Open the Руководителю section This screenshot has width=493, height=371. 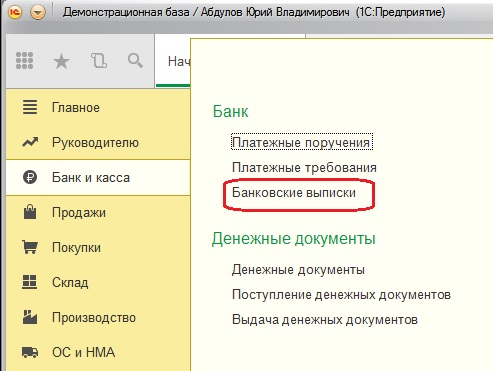(98, 142)
